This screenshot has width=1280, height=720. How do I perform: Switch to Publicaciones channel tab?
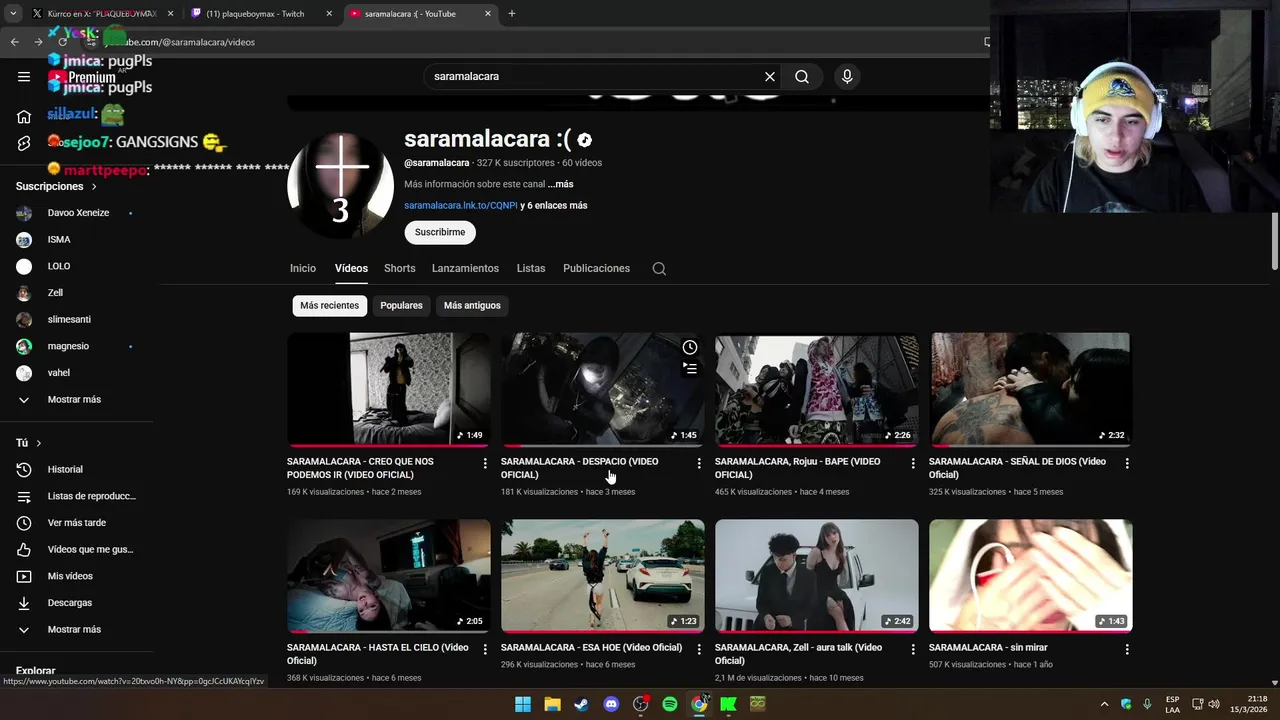point(596,268)
